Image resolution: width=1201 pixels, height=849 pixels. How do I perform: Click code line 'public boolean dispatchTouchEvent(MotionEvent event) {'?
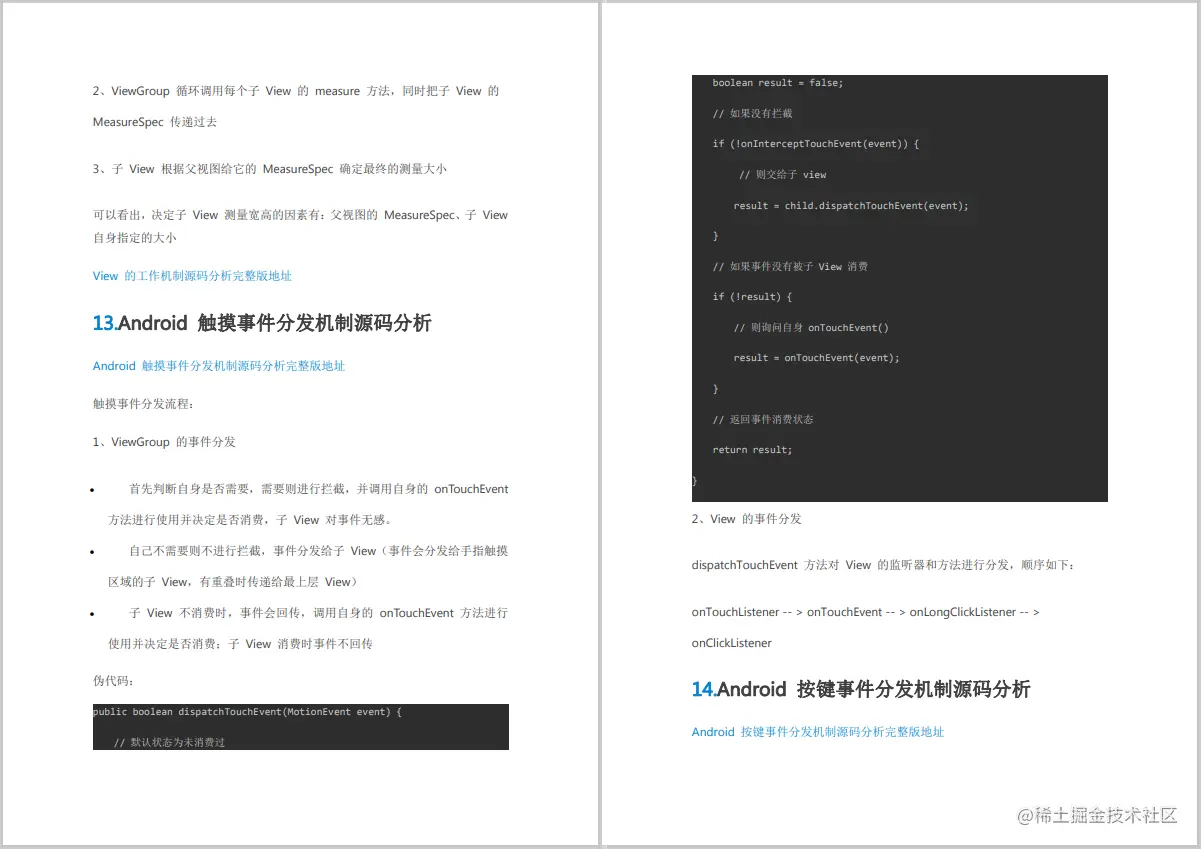click(247, 712)
